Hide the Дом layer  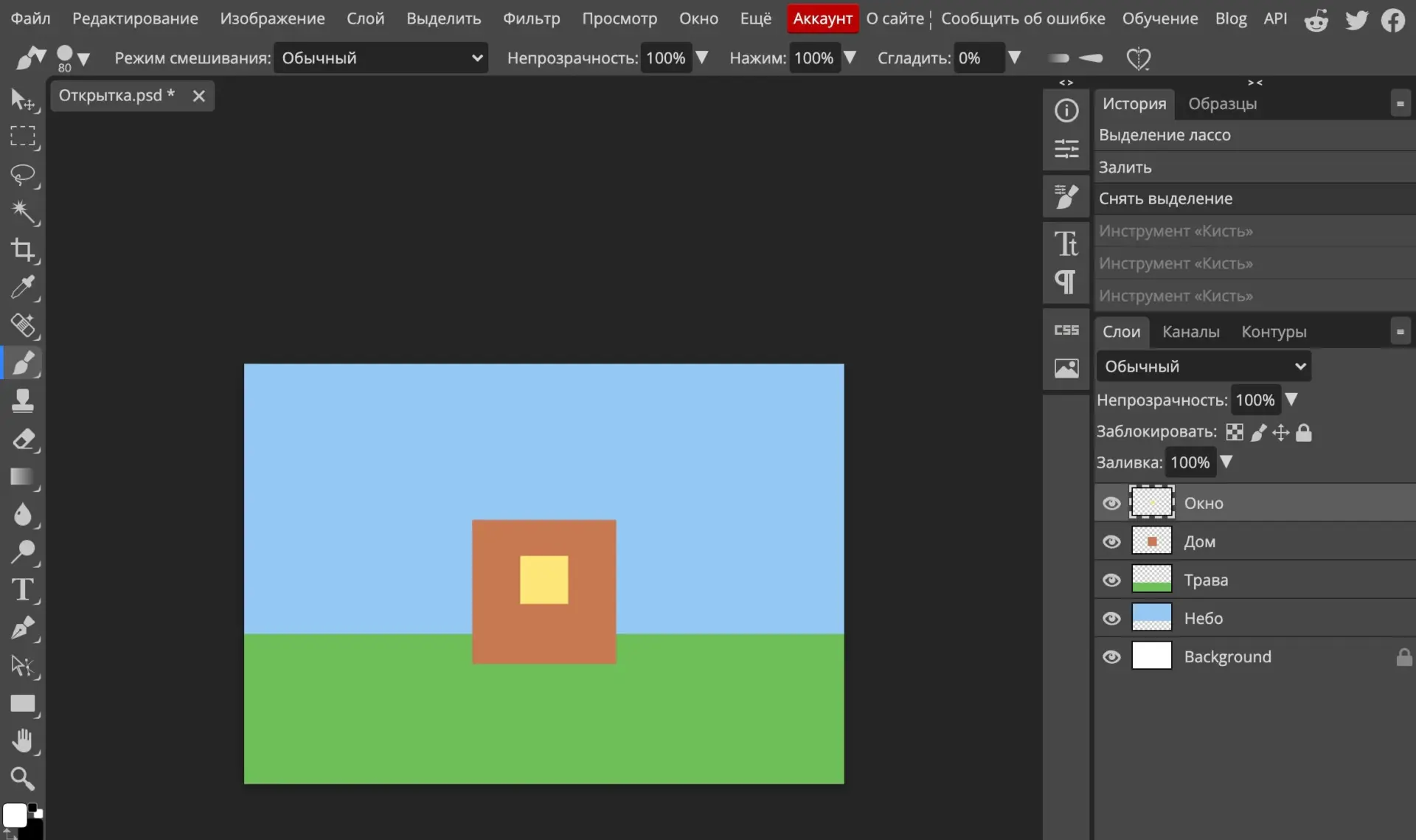coord(1111,541)
